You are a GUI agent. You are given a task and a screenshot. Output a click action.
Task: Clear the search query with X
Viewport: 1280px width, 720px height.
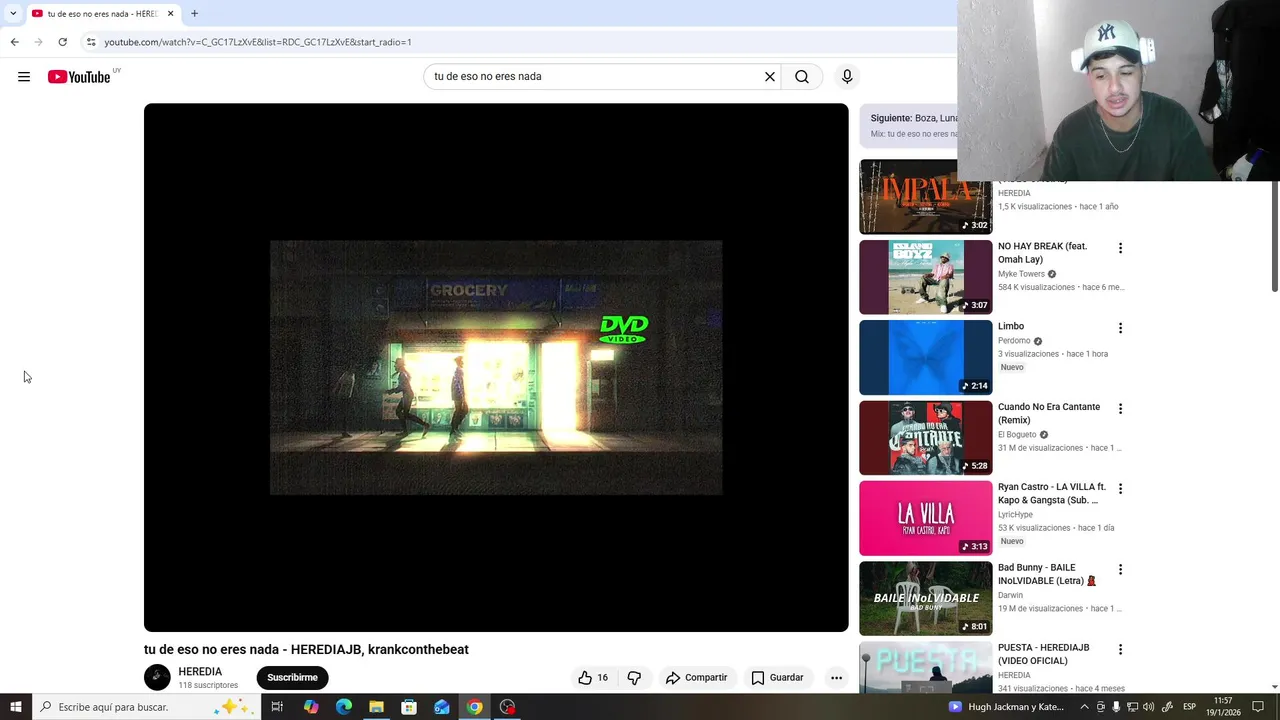[x=770, y=76]
